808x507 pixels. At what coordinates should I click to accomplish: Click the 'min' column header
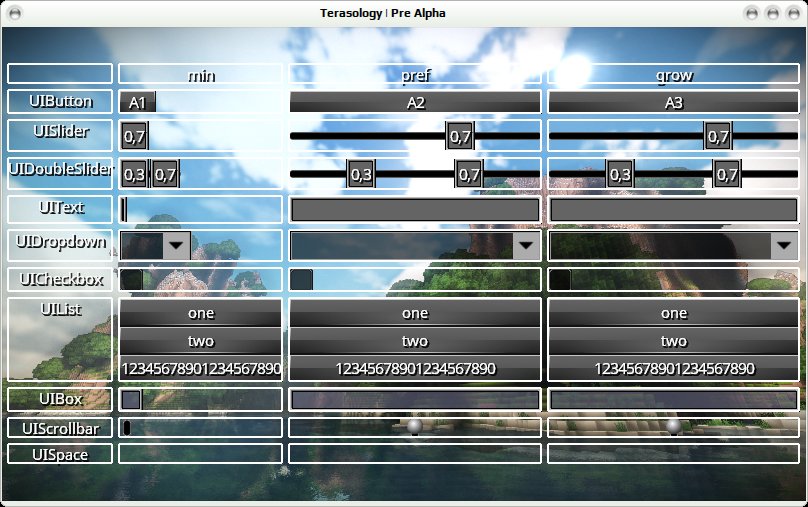[x=200, y=74]
